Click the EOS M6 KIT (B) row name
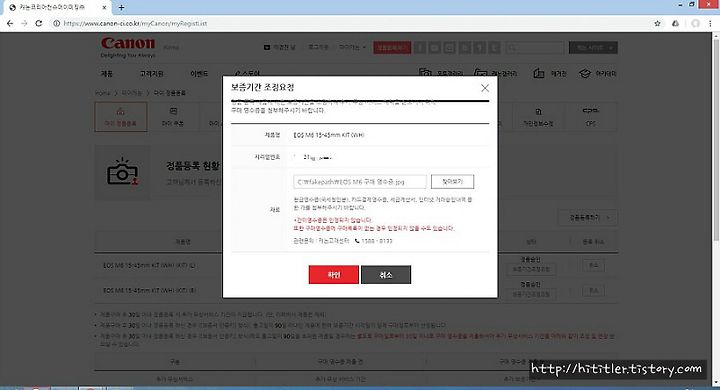 [x=149, y=290]
